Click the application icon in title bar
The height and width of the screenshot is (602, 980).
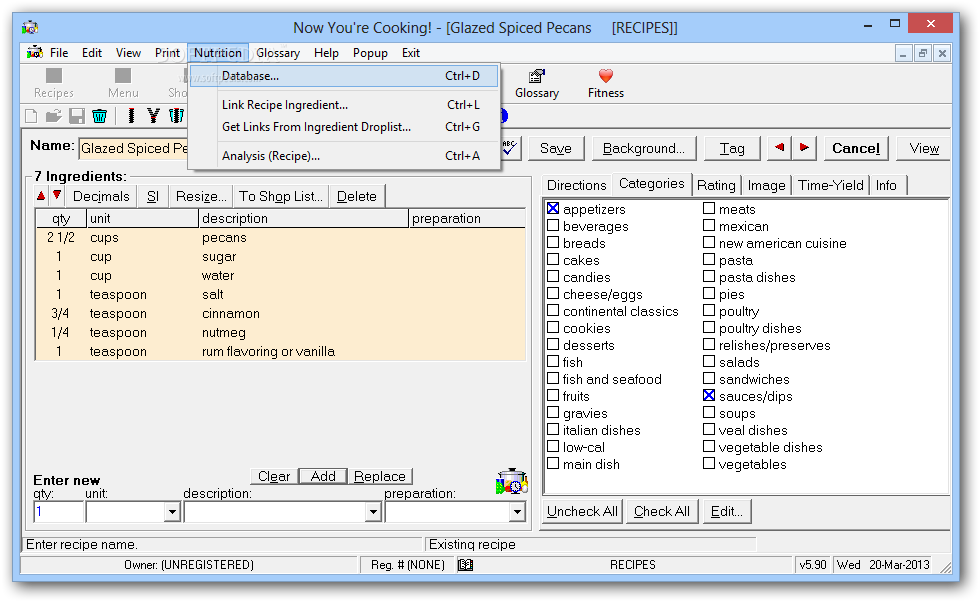[30, 28]
